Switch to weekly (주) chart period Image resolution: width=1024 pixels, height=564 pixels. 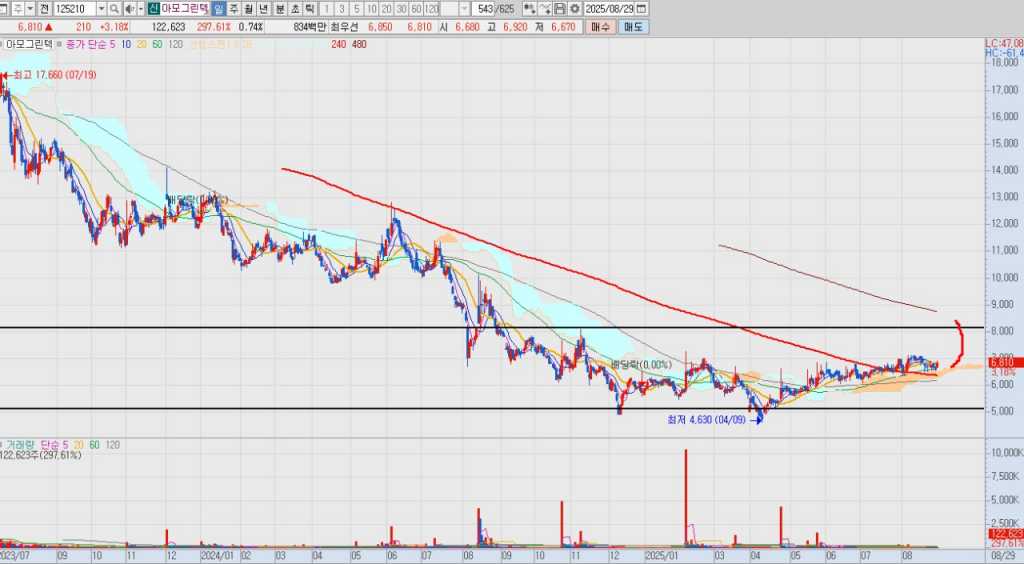click(234, 9)
